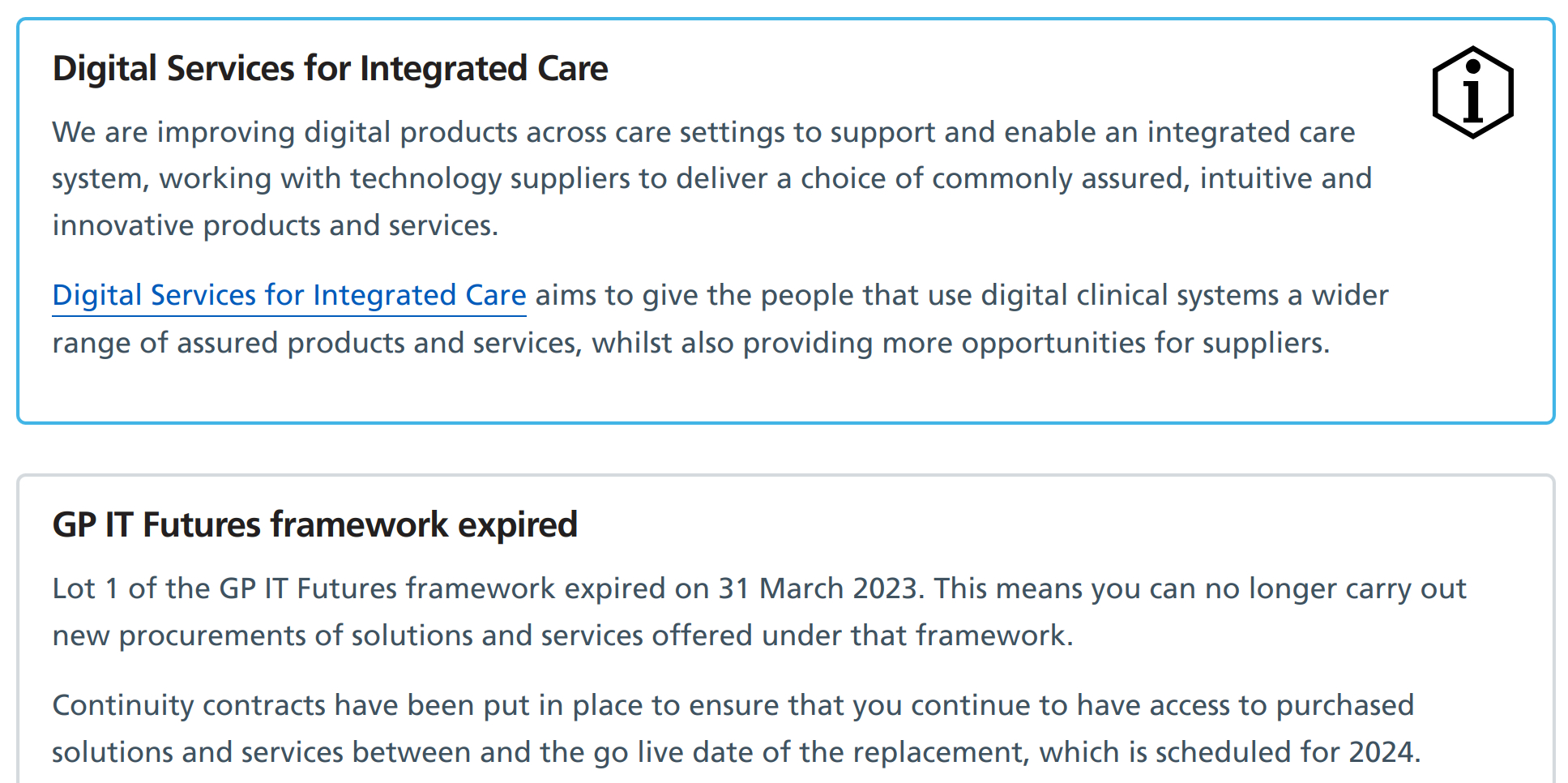Click the 'Digital Services for Integrated Care' heading
Image resolution: width=1568 pixels, height=783 pixels.
330,69
